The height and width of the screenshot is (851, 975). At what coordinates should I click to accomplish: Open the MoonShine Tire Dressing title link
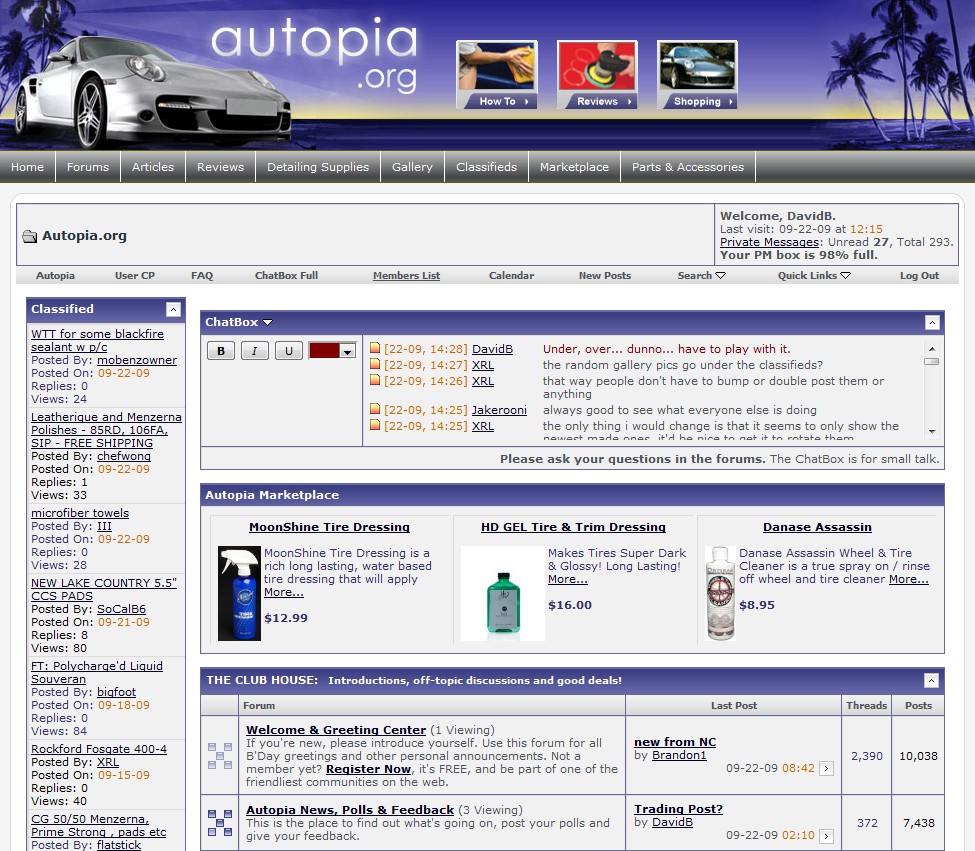[330, 527]
